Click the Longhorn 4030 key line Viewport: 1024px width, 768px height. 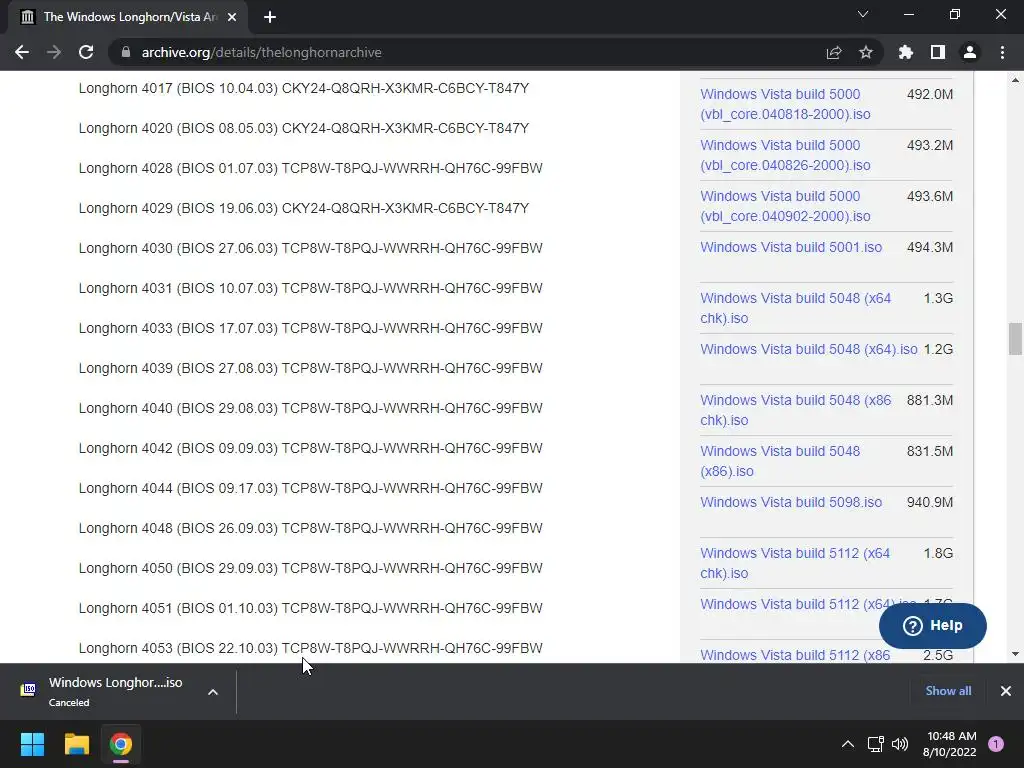pos(310,248)
